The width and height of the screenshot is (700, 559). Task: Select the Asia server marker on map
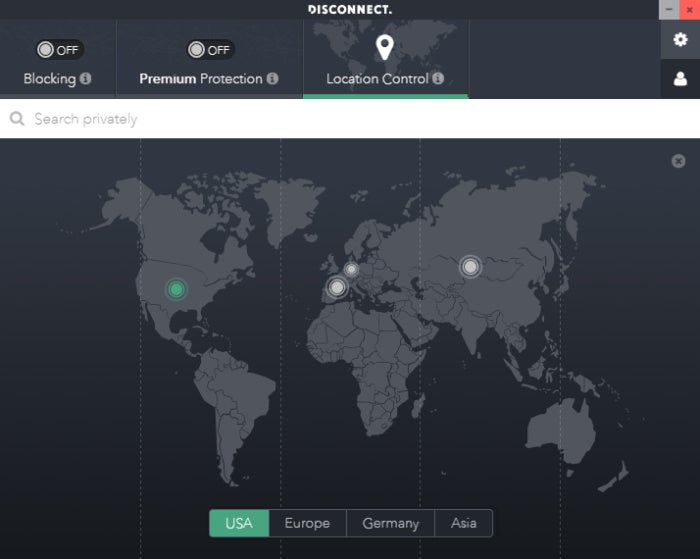(x=470, y=267)
